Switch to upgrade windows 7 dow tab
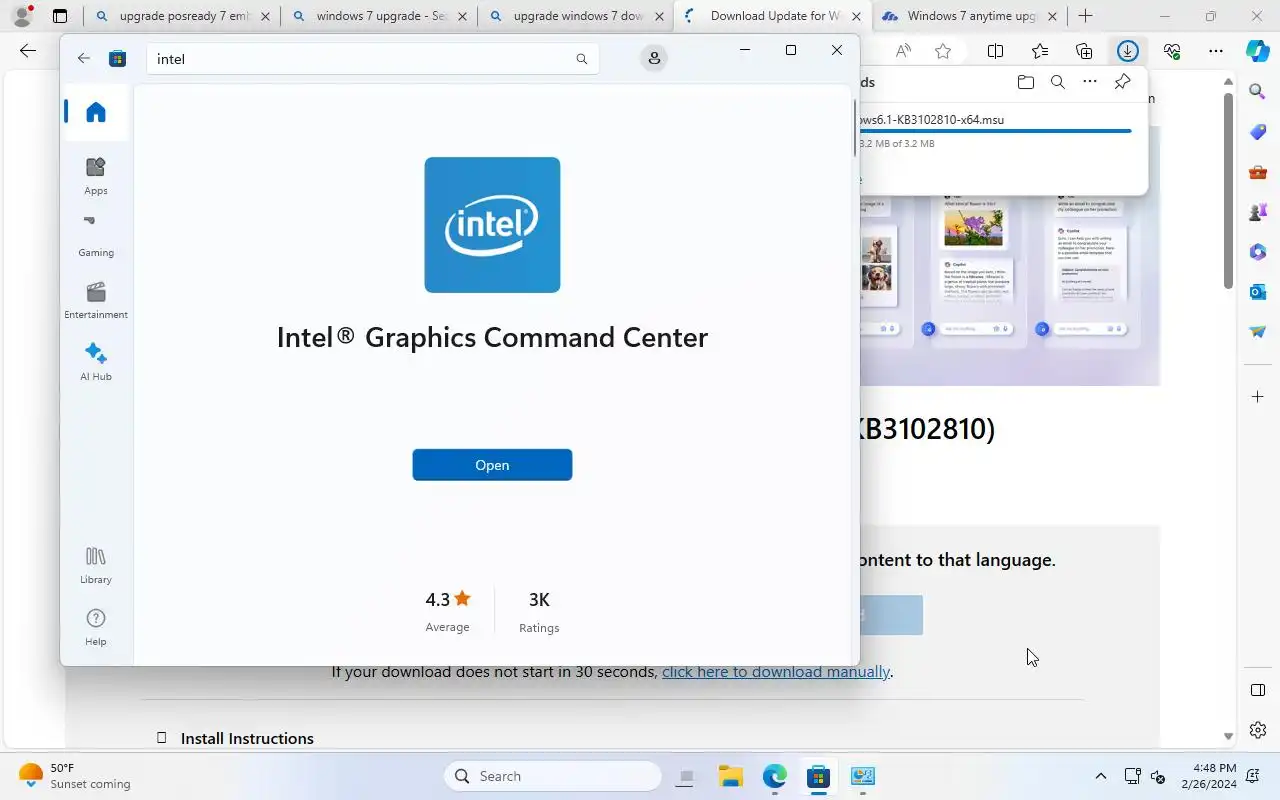This screenshot has width=1280, height=800. (x=578, y=16)
